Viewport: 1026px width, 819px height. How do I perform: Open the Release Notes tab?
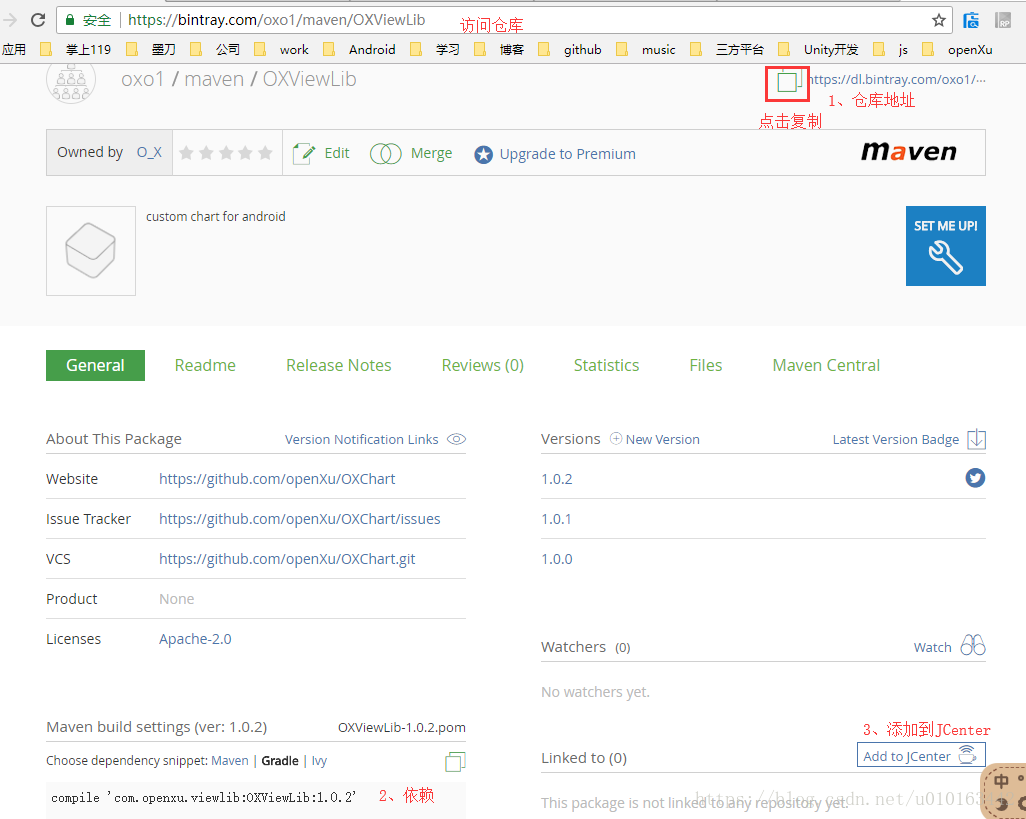pyautogui.click(x=338, y=365)
